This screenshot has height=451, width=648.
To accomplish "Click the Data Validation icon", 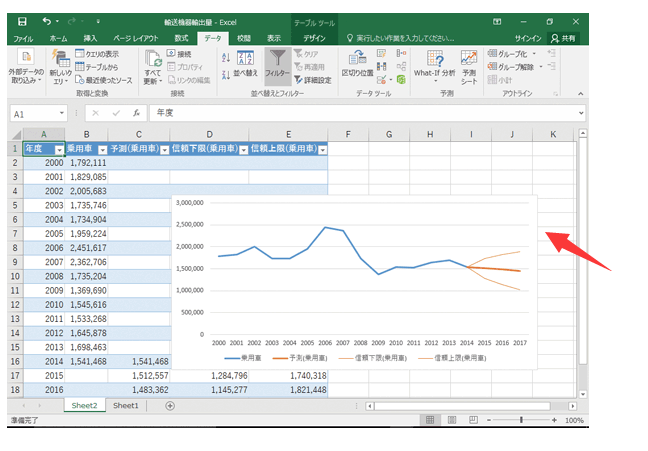I will click(x=383, y=79).
